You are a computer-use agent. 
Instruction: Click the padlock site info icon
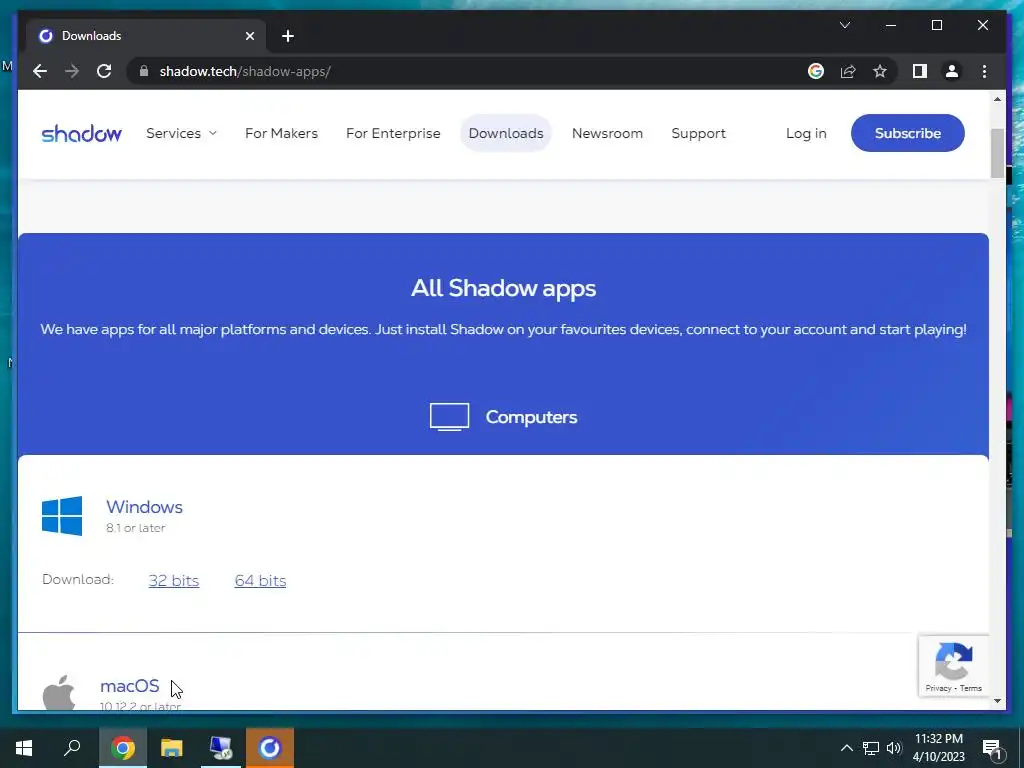pyautogui.click(x=144, y=71)
